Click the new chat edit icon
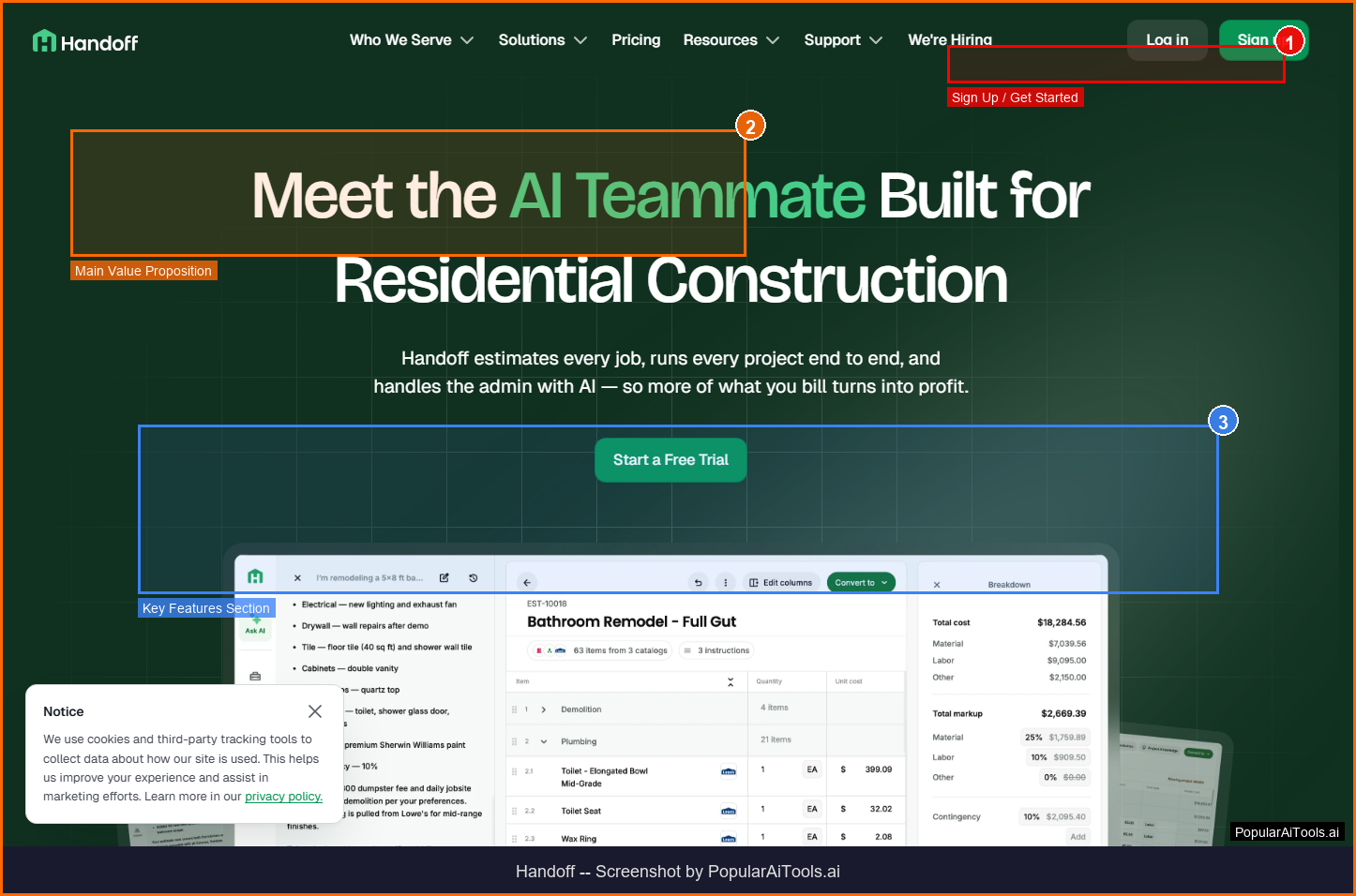Viewport: 1356px width, 896px height. tap(444, 578)
